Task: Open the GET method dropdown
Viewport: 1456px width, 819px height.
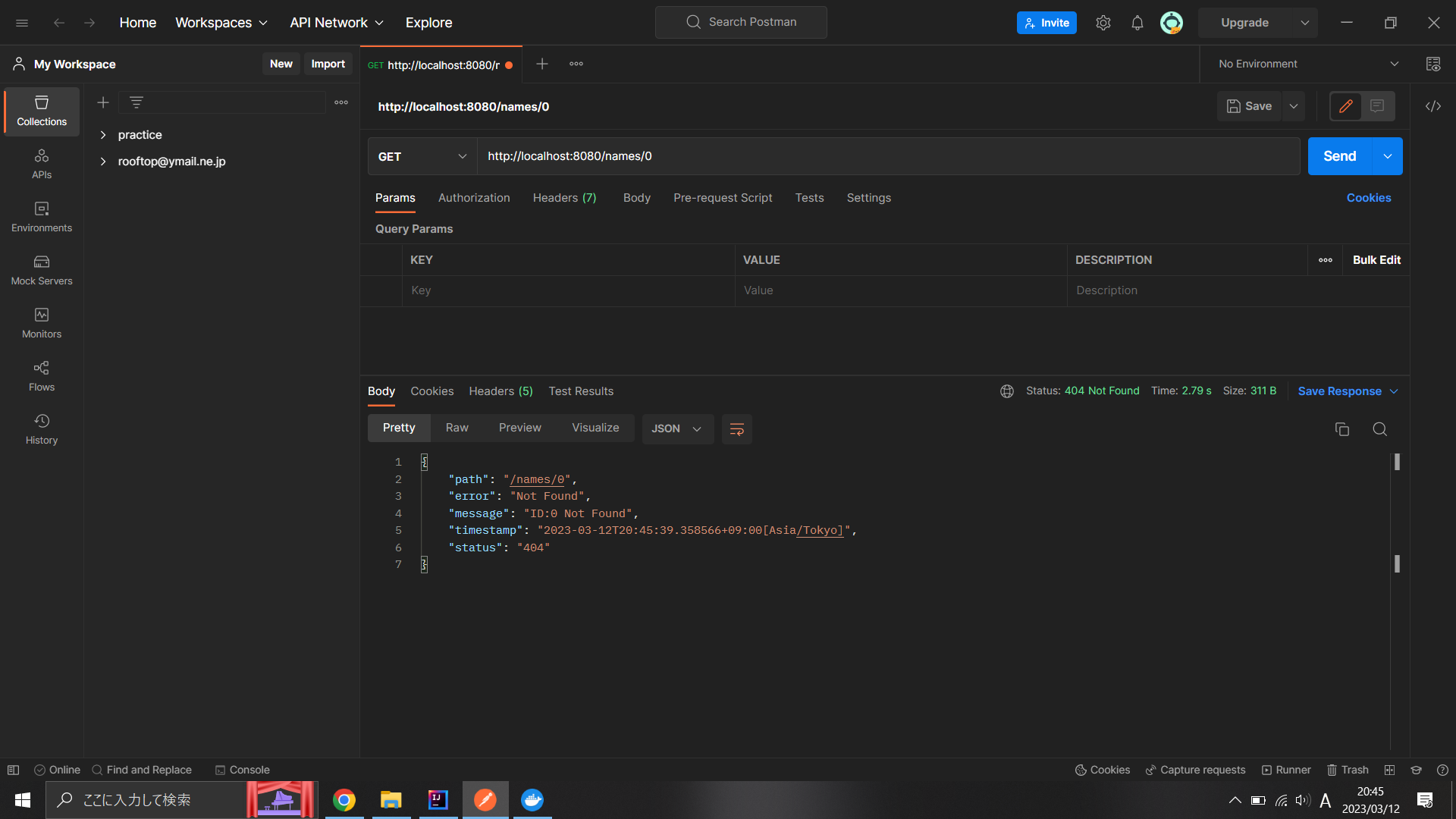Action: (422, 156)
